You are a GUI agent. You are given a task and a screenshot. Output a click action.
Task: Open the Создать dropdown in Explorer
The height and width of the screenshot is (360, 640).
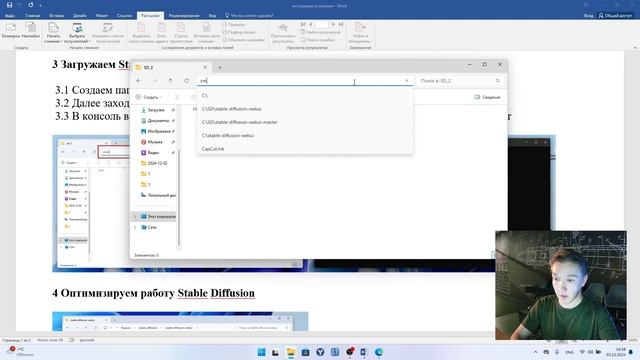(x=149, y=97)
